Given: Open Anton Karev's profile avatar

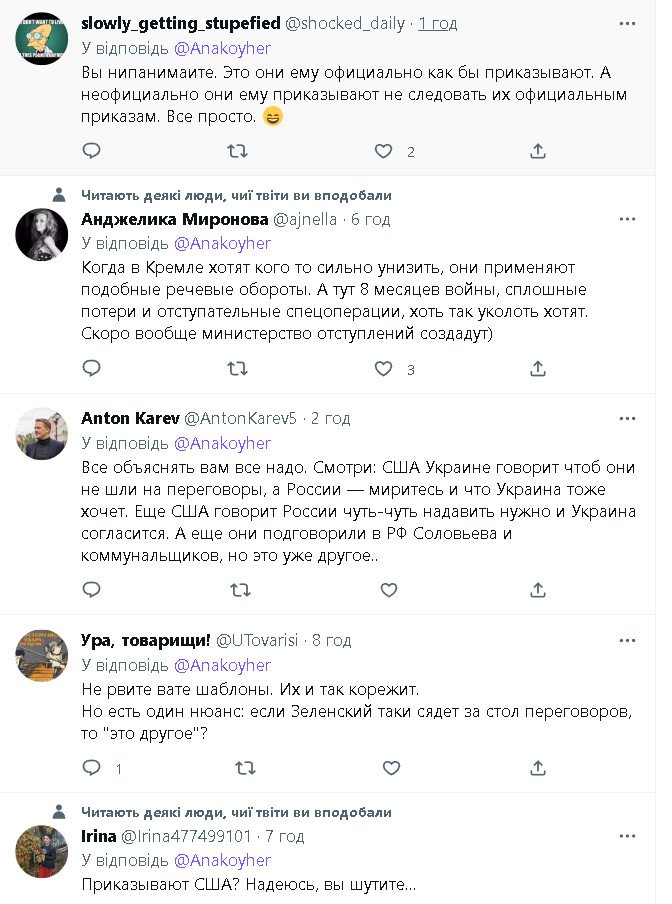Looking at the screenshot, I should [x=42, y=434].
